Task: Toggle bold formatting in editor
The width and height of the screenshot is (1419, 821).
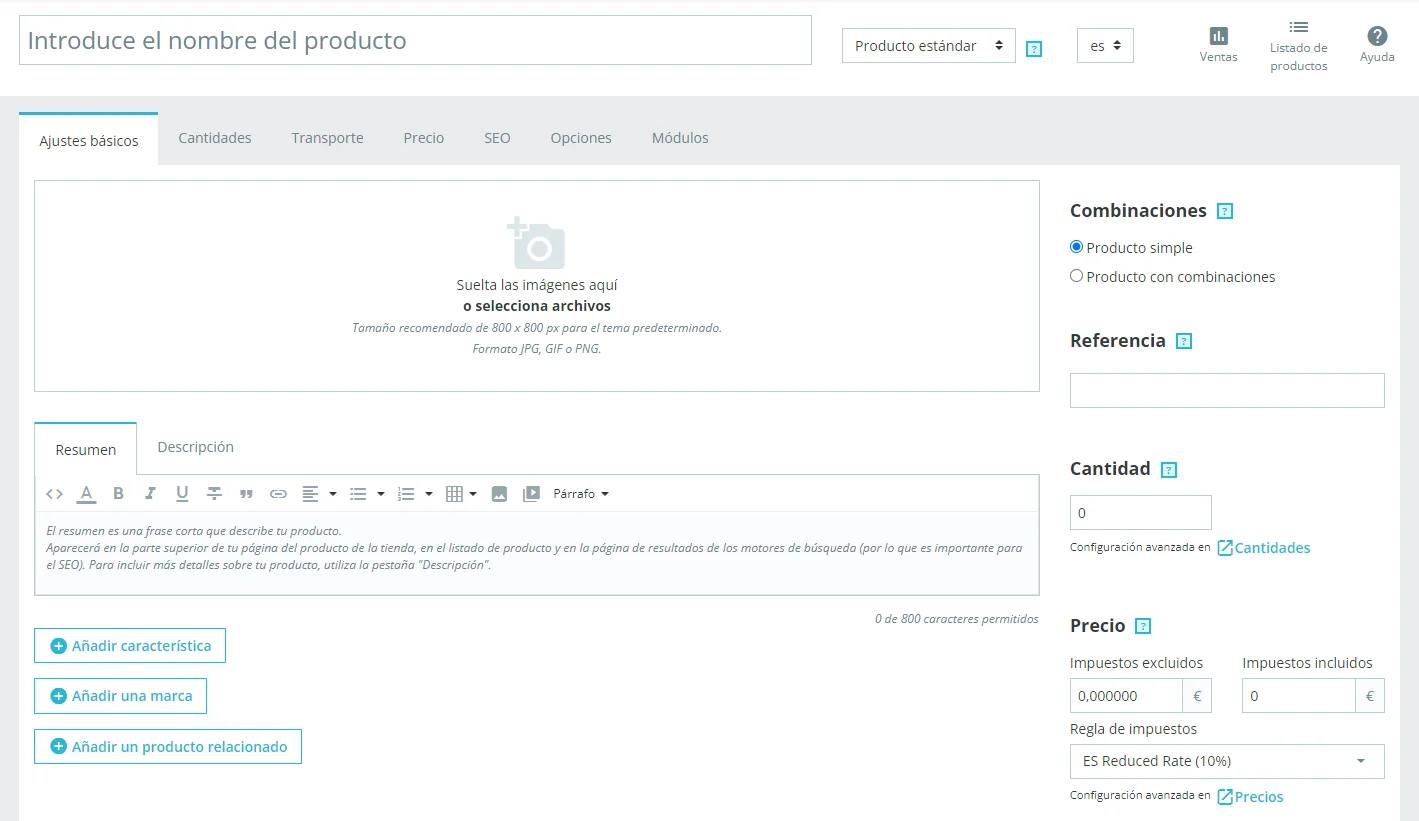Action: click(x=118, y=494)
